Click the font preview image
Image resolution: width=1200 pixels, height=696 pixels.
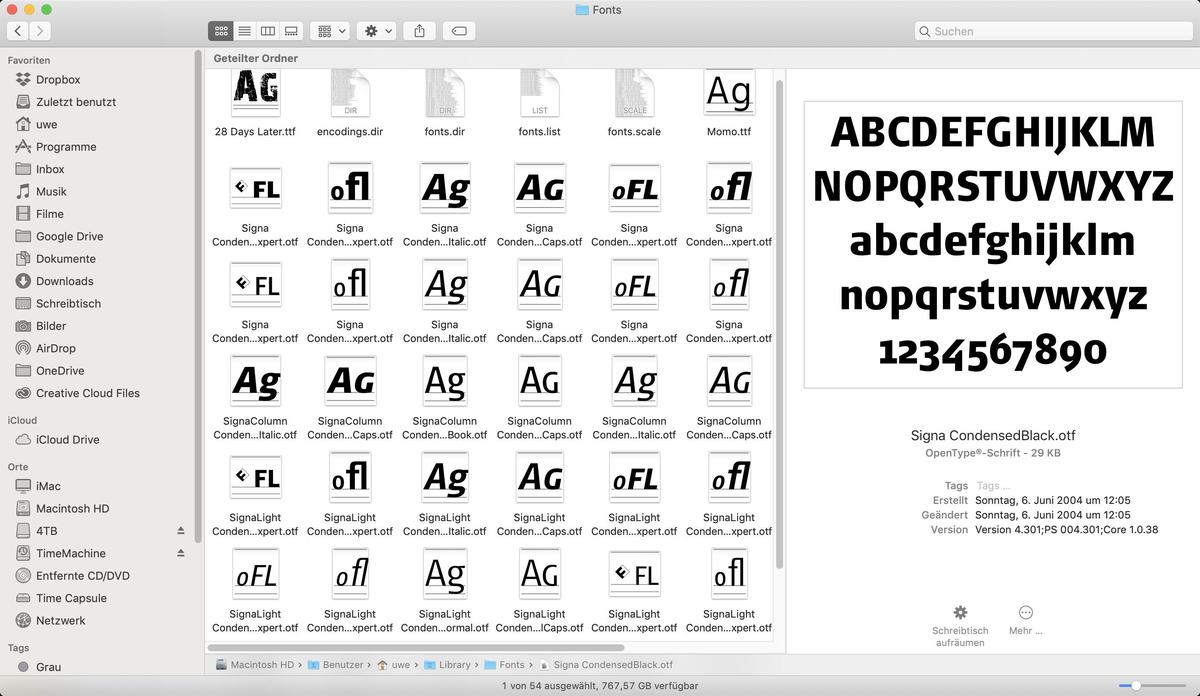coord(993,244)
